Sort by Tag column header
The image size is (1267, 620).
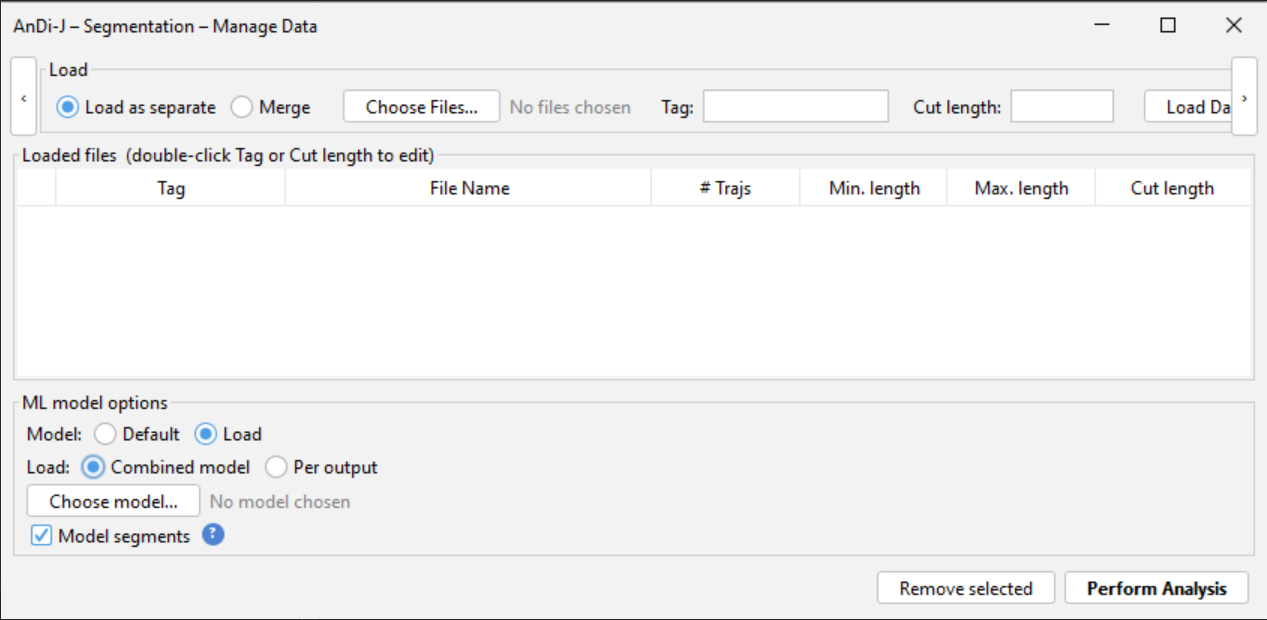coord(171,188)
